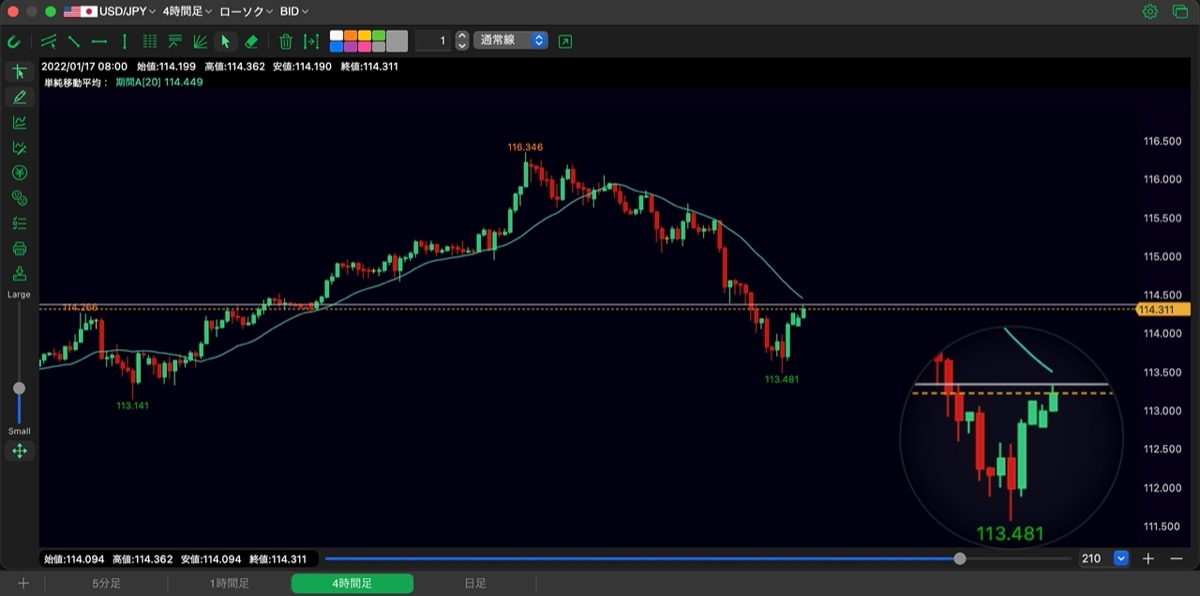Select the eraser tool in the drawing toolbar
The height and width of the screenshot is (596, 1200).
pos(251,41)
